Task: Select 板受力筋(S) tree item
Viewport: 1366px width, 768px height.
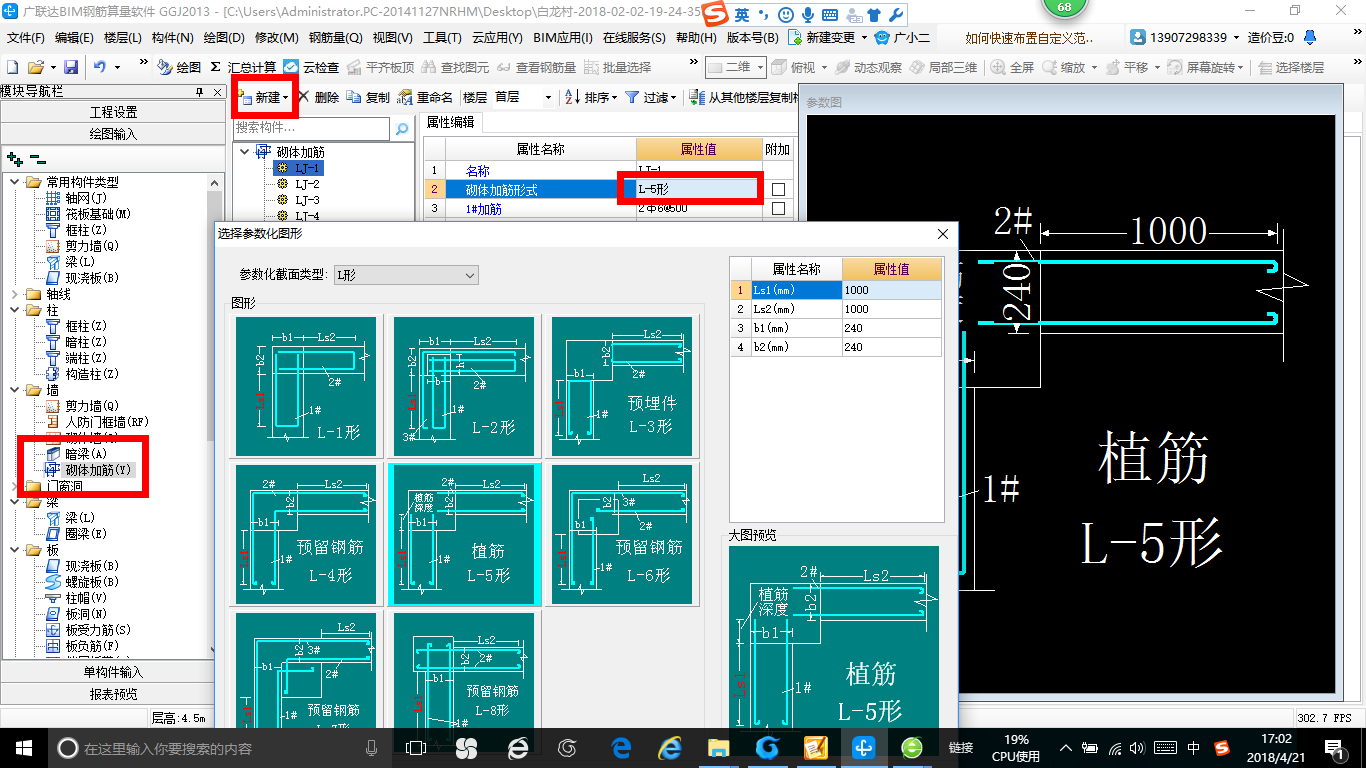Action: [x=88, y=630]
